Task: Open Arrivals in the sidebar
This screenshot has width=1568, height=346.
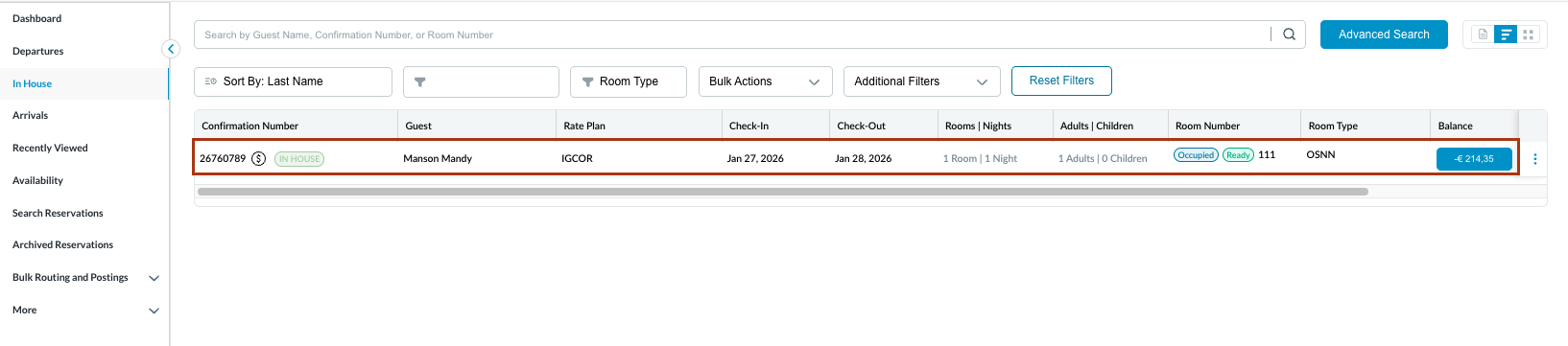Action: click(x=30, y=115)
